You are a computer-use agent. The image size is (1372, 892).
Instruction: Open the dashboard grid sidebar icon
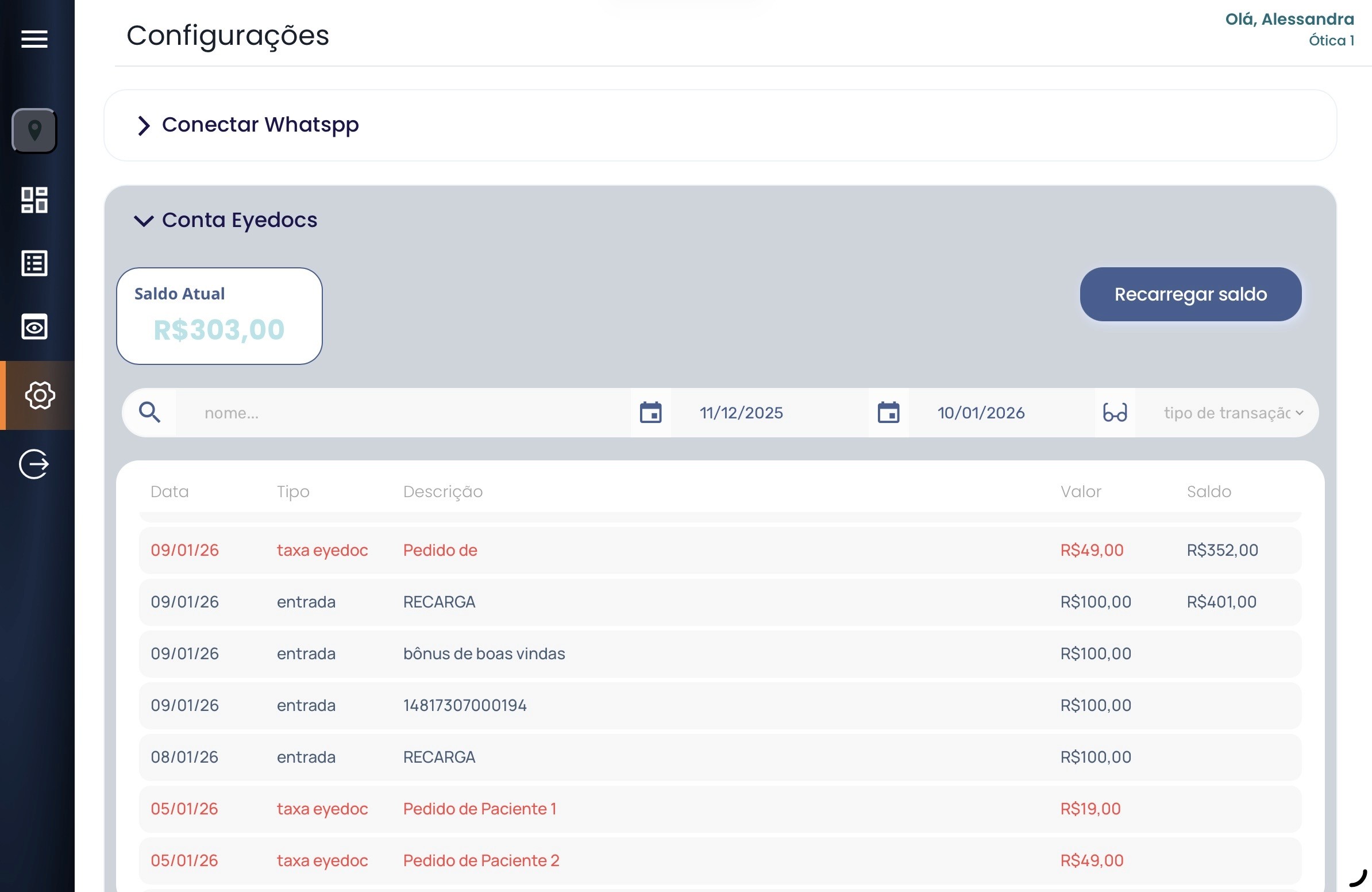tap(34, 200)
